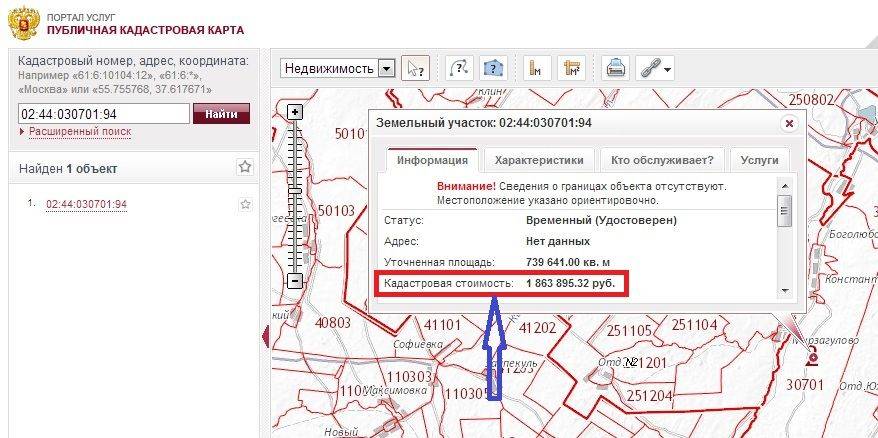Activate the identify-by-line query tool
The height and width of the screenshot is (438, 878).
click(458, 68)
